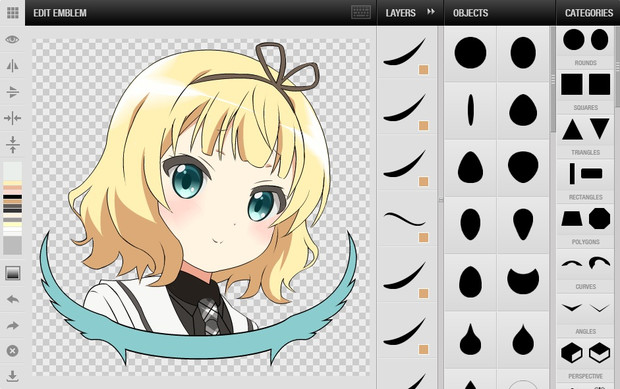The image size is (620, 389).
Task: Choose the Triangles category
Action: pos(586,136)
